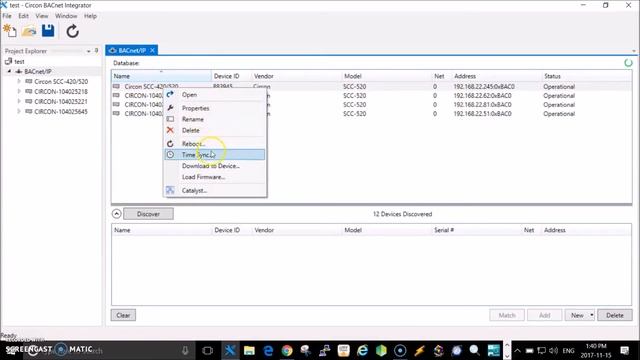The height and width of the screenshot is (360, 640).
Task: Click the Time Sync clock icon
Action: coord(170,155)
